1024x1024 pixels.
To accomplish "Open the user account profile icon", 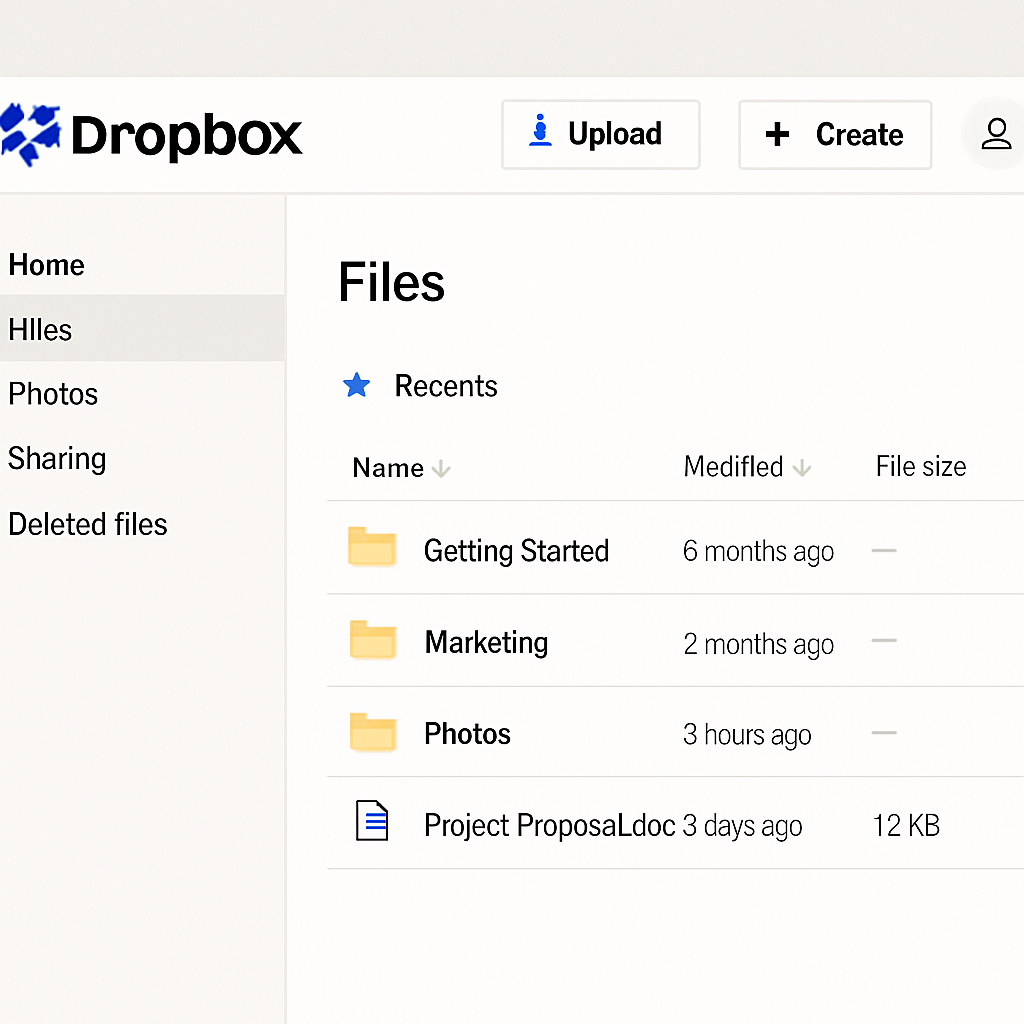I will pos(996,134).
